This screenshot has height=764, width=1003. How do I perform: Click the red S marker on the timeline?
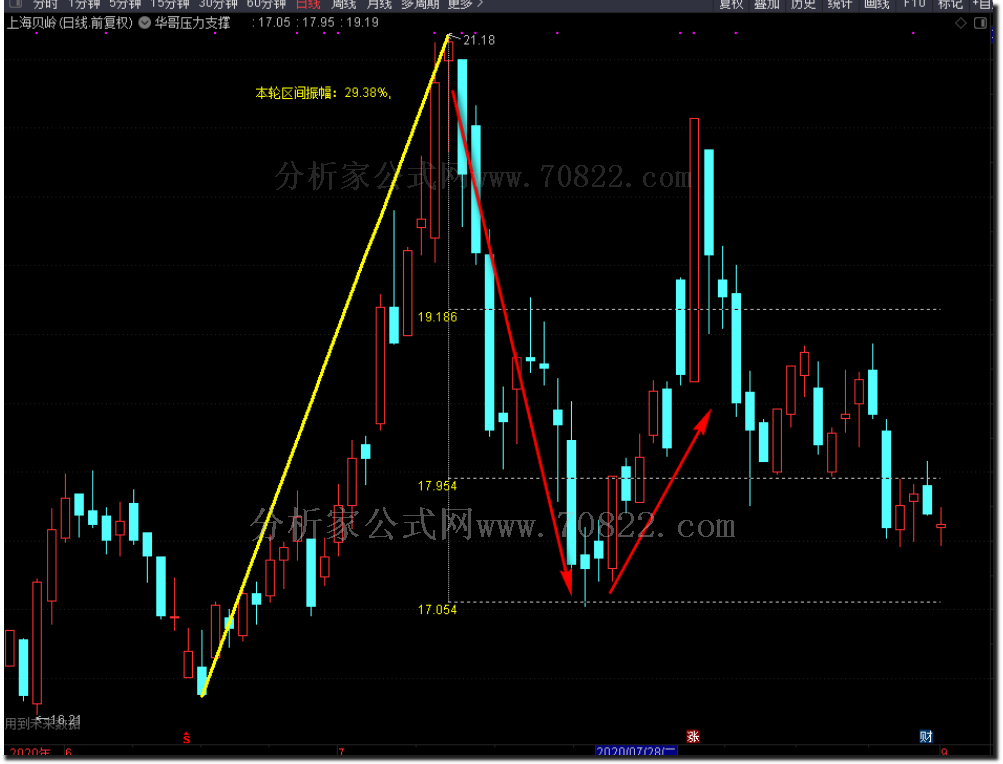pos(186,738)
